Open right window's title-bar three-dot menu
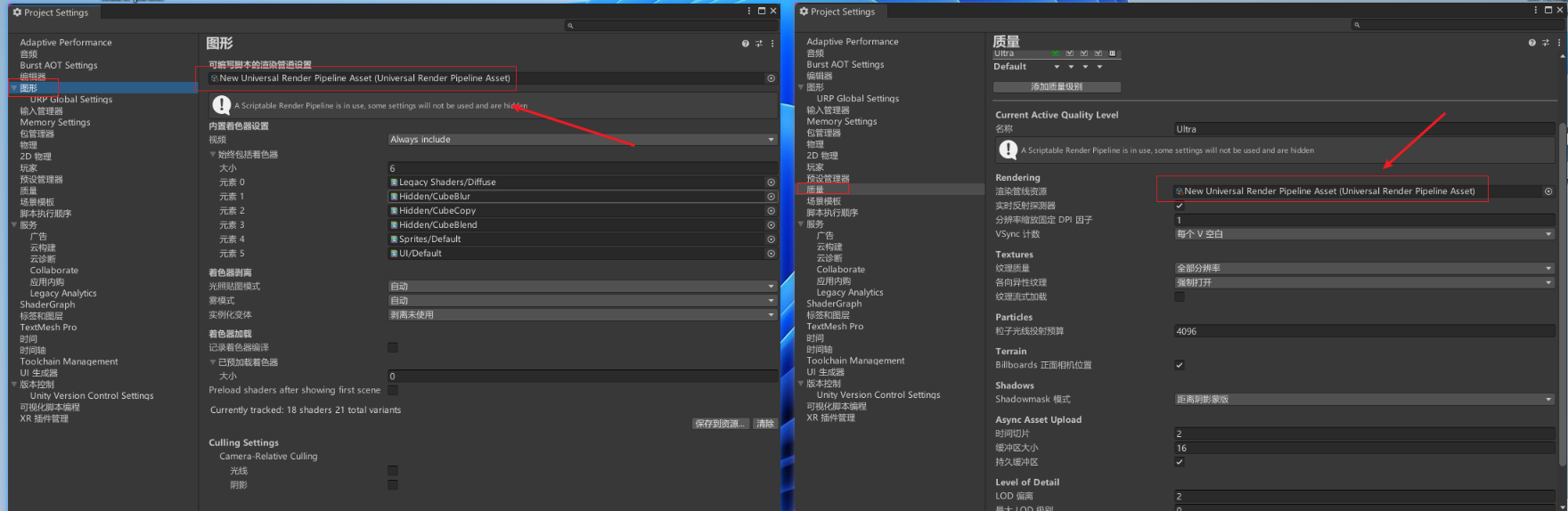This screenshot has height=511, width=1568. click(x=1536, y=11)
